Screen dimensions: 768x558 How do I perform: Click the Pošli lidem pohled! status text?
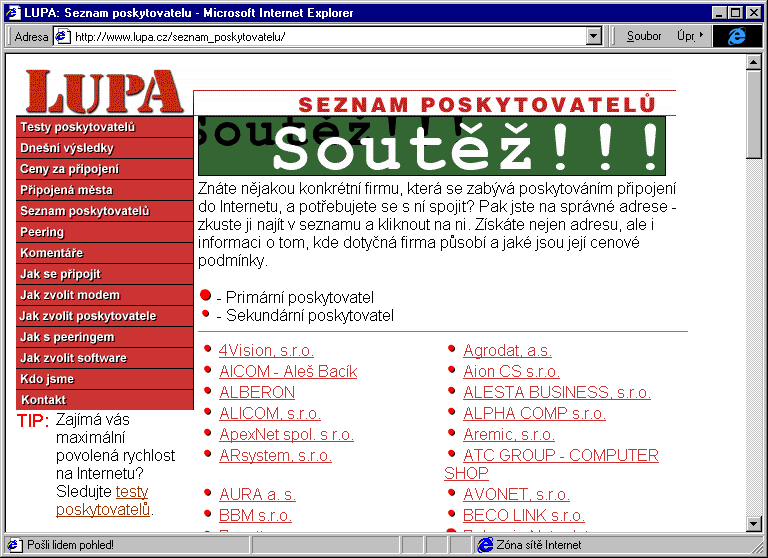[x=70, y=545]
